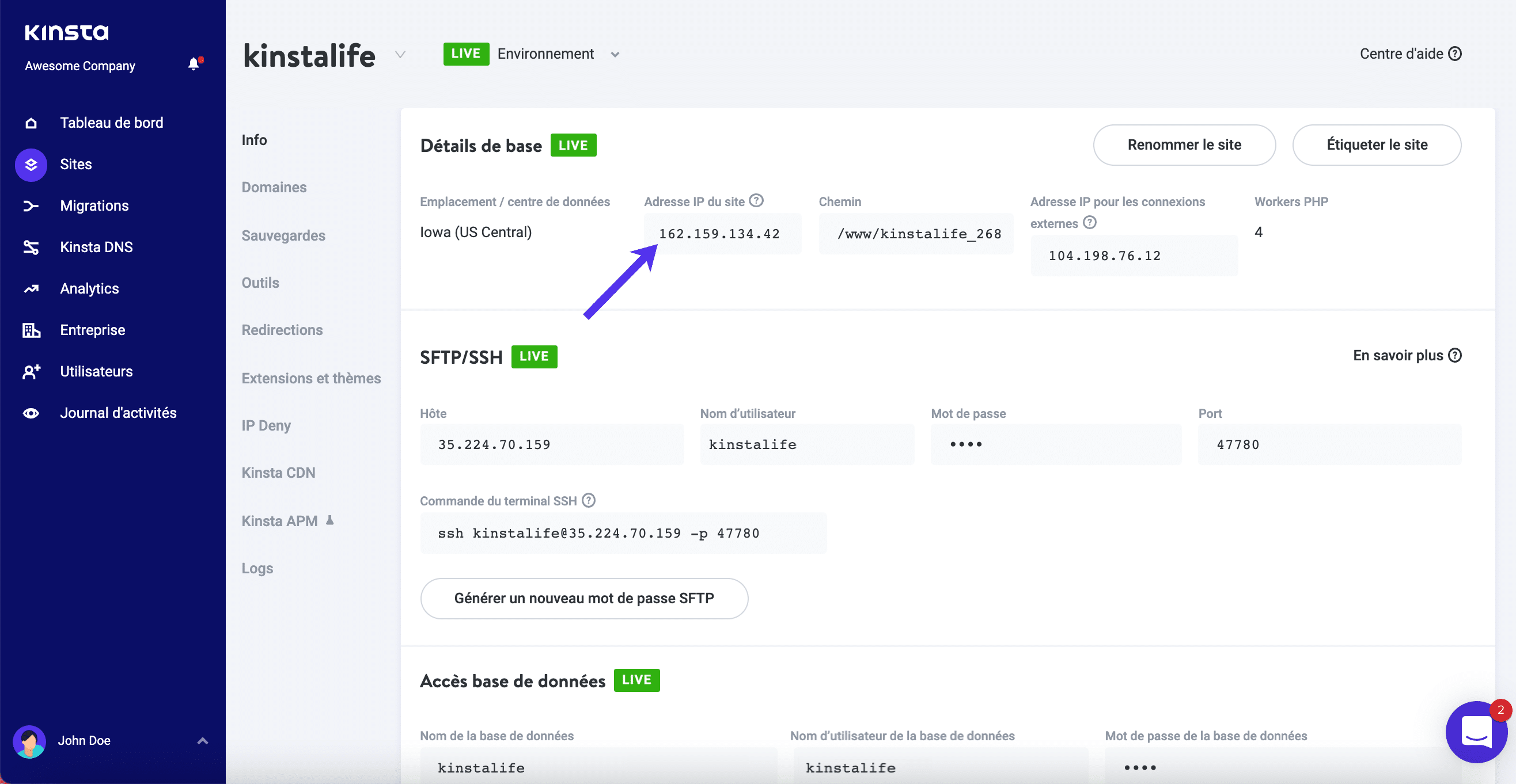Toggle the SFTP/SSH LIVE status badge

(x=535, y=355)
